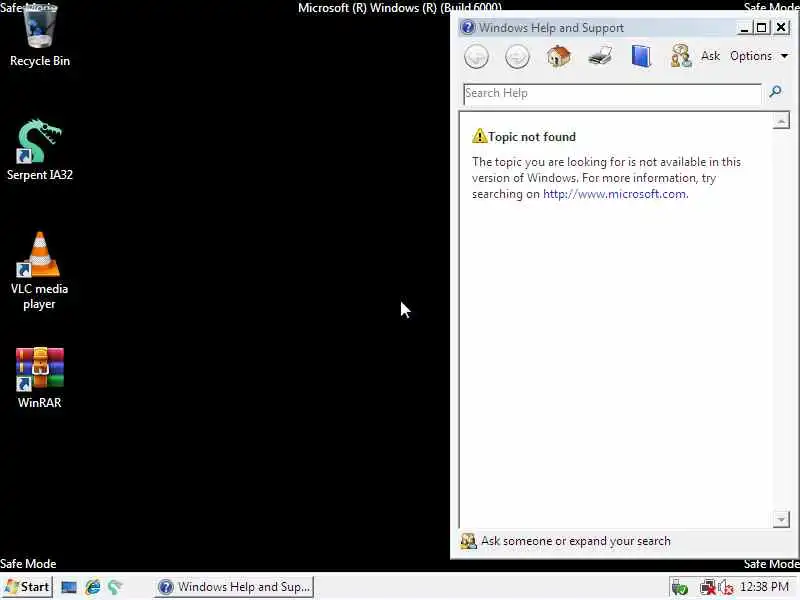Go back in Help and Support
Screen dimensions: 800x600
click(477, 56)
